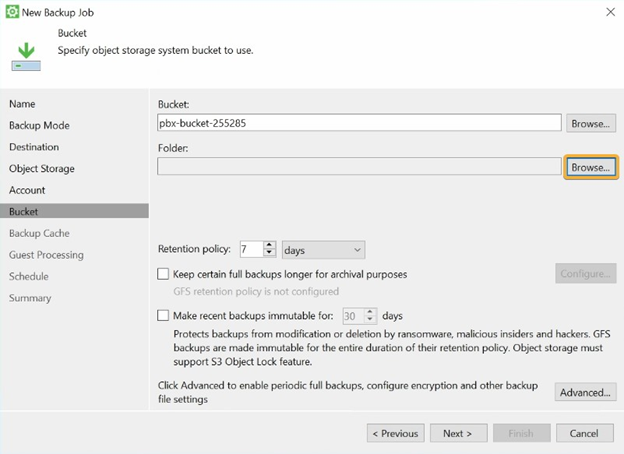This screenshot has width=624, height=454.
Task: Go to the Object Storage wizard step
Action: pyautogui.click(x=42, y=168)
